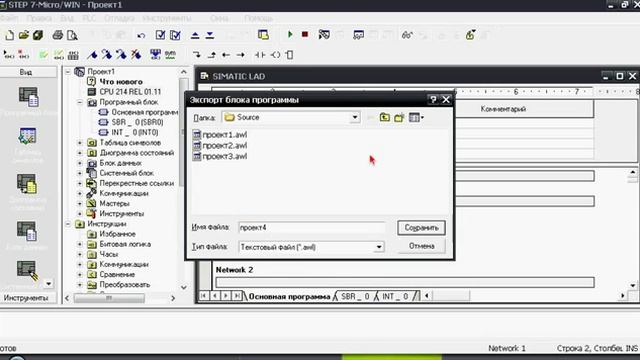Insert a box instruction from the toolbar

[x=289, y=55]
